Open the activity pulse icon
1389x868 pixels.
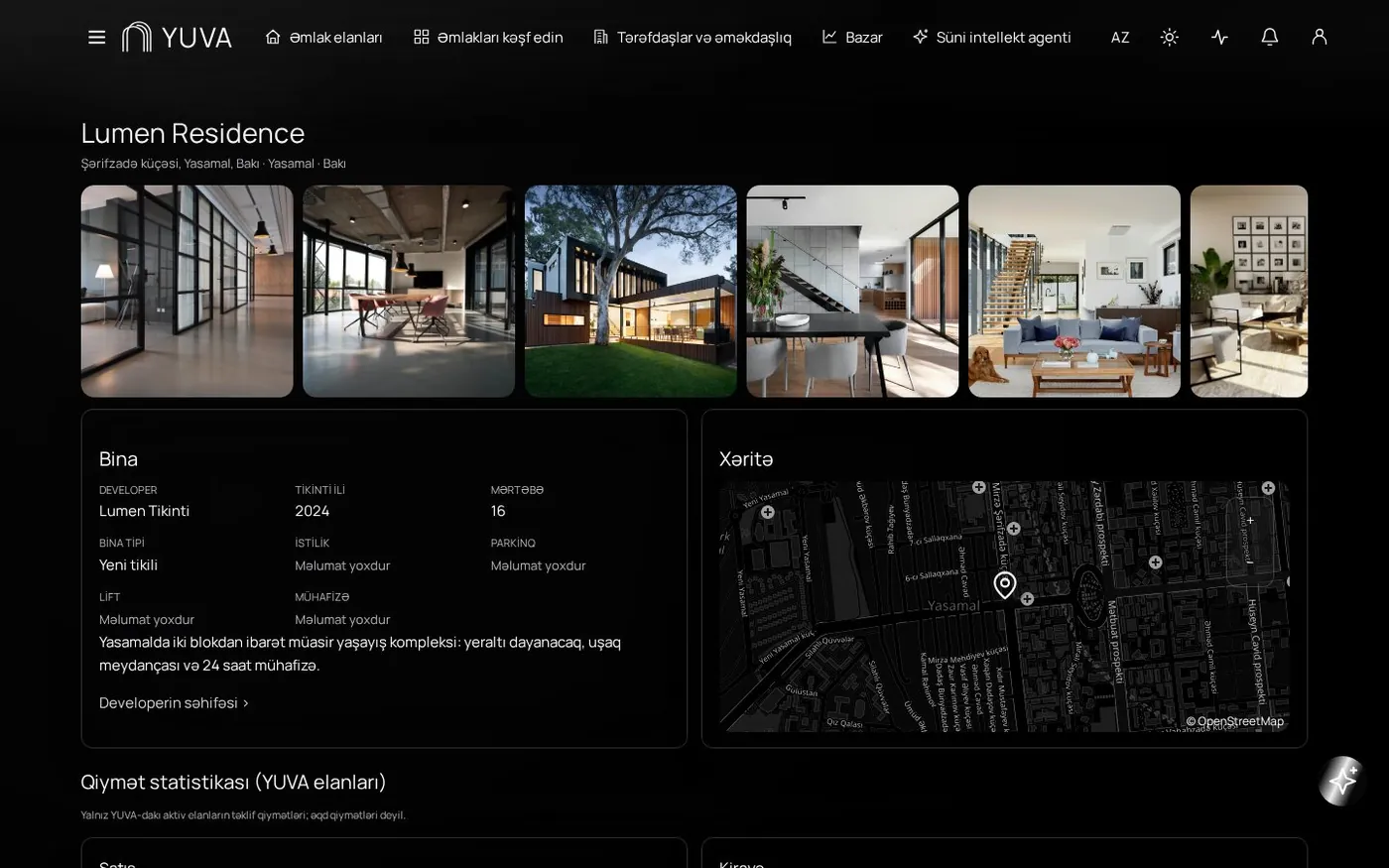click(x=1219, y=37)
